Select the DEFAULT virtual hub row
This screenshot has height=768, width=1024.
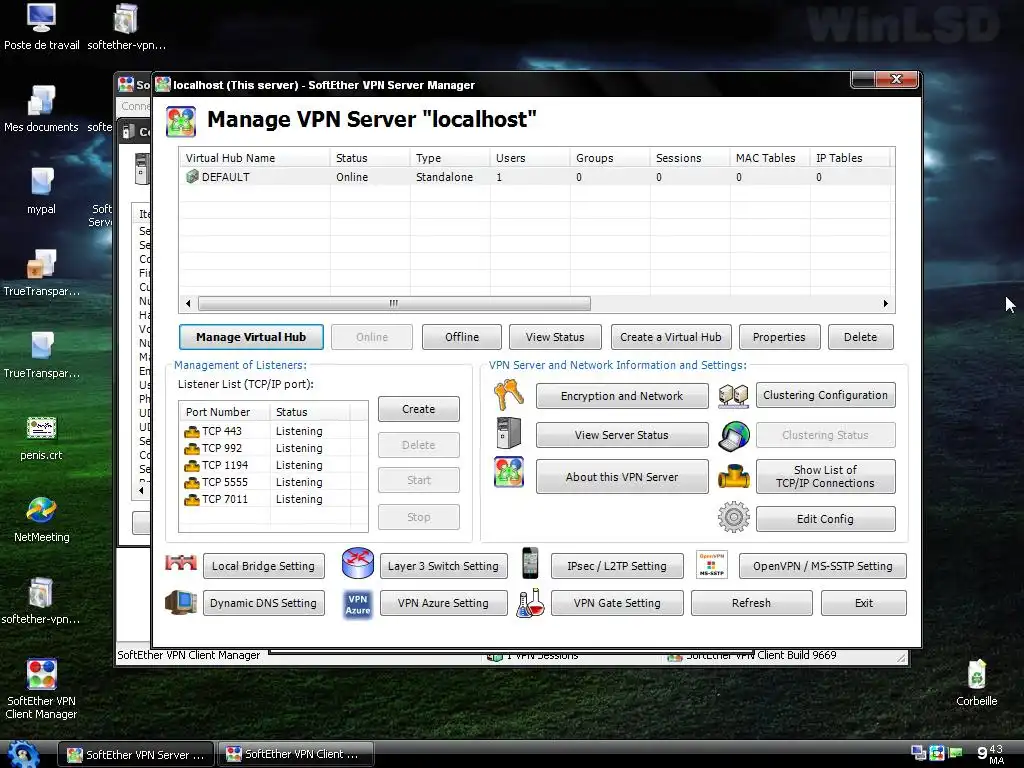click(537, 177)
